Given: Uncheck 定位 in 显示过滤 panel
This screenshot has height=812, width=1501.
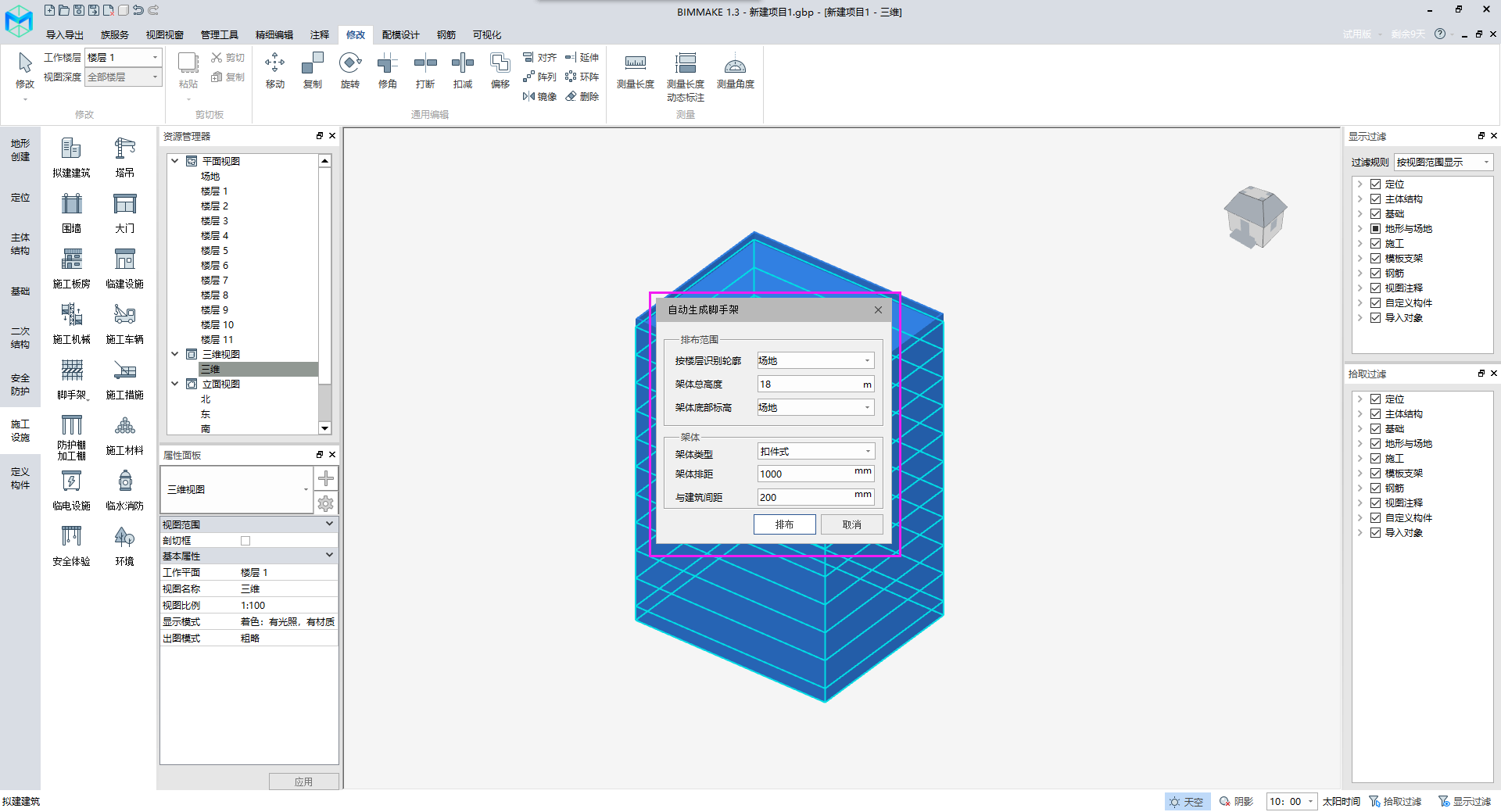Looking at the screenshot, I should pyautogui.click(x=1375, y=184).
